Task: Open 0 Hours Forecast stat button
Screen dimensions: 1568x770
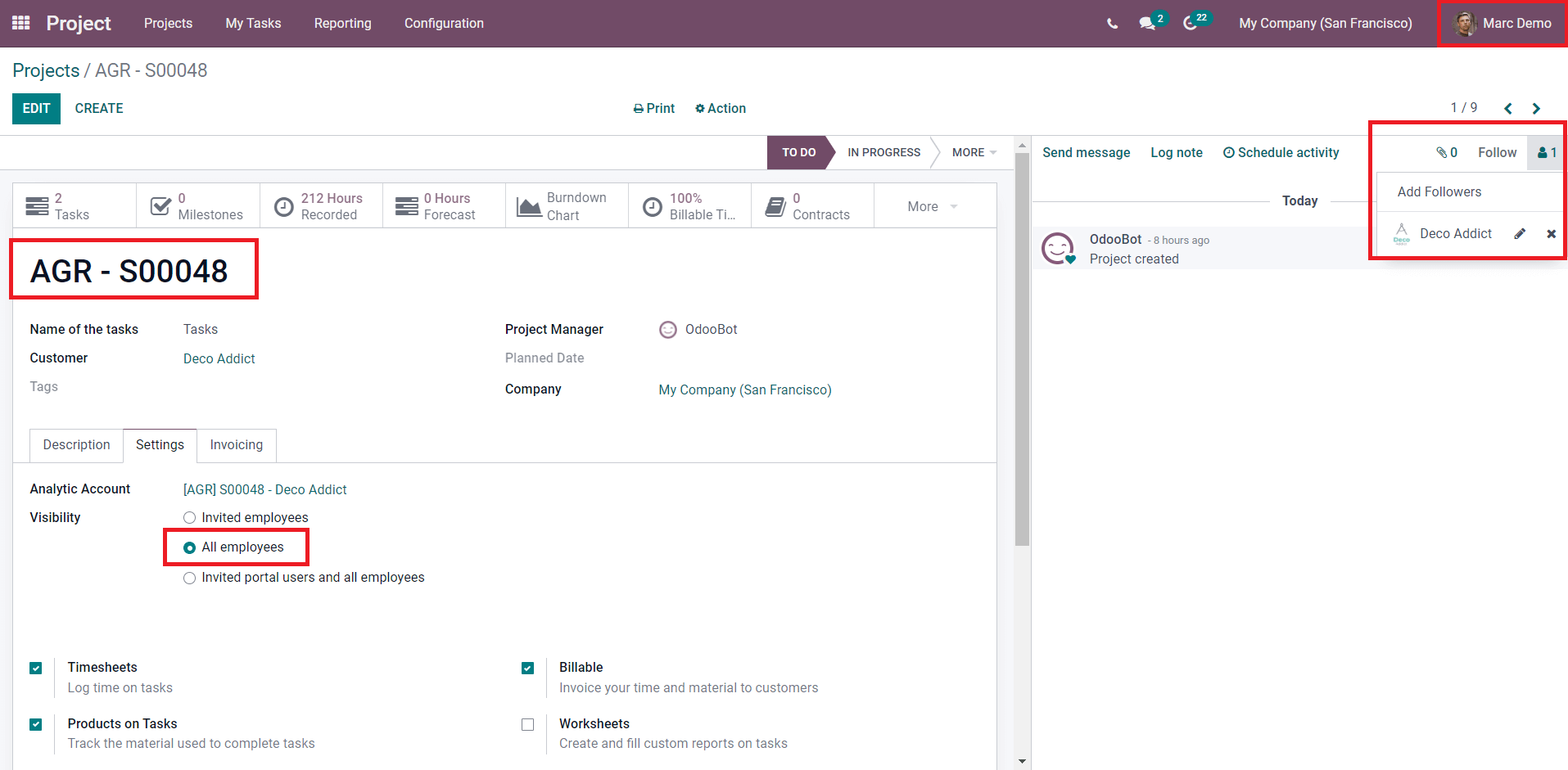Action: point(444,206)
